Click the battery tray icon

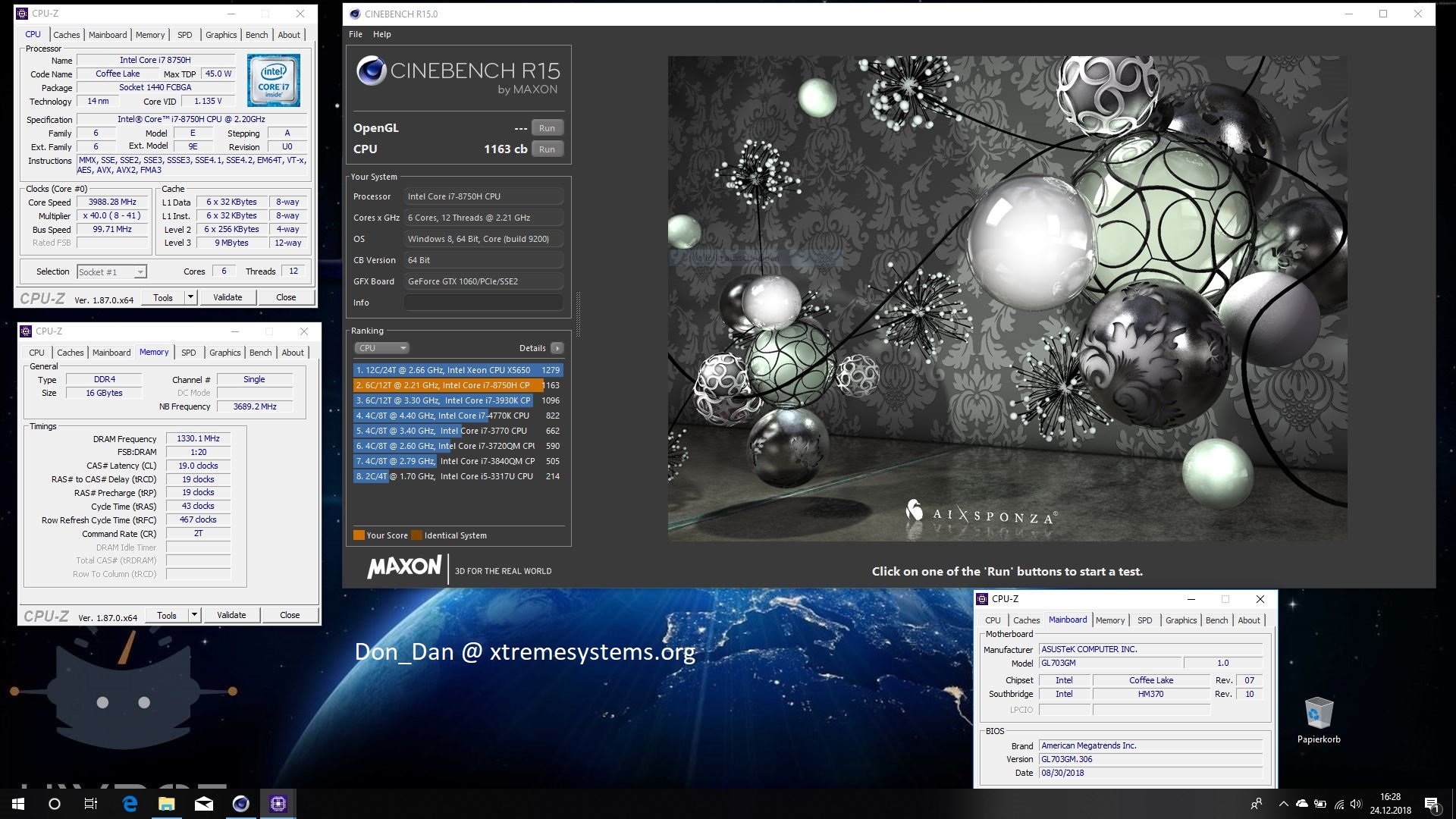(x=1320, y=804)
